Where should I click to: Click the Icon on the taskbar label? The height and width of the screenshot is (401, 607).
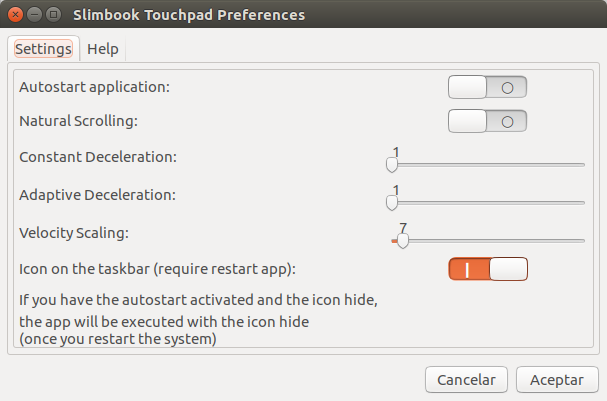tap(158, 269)
